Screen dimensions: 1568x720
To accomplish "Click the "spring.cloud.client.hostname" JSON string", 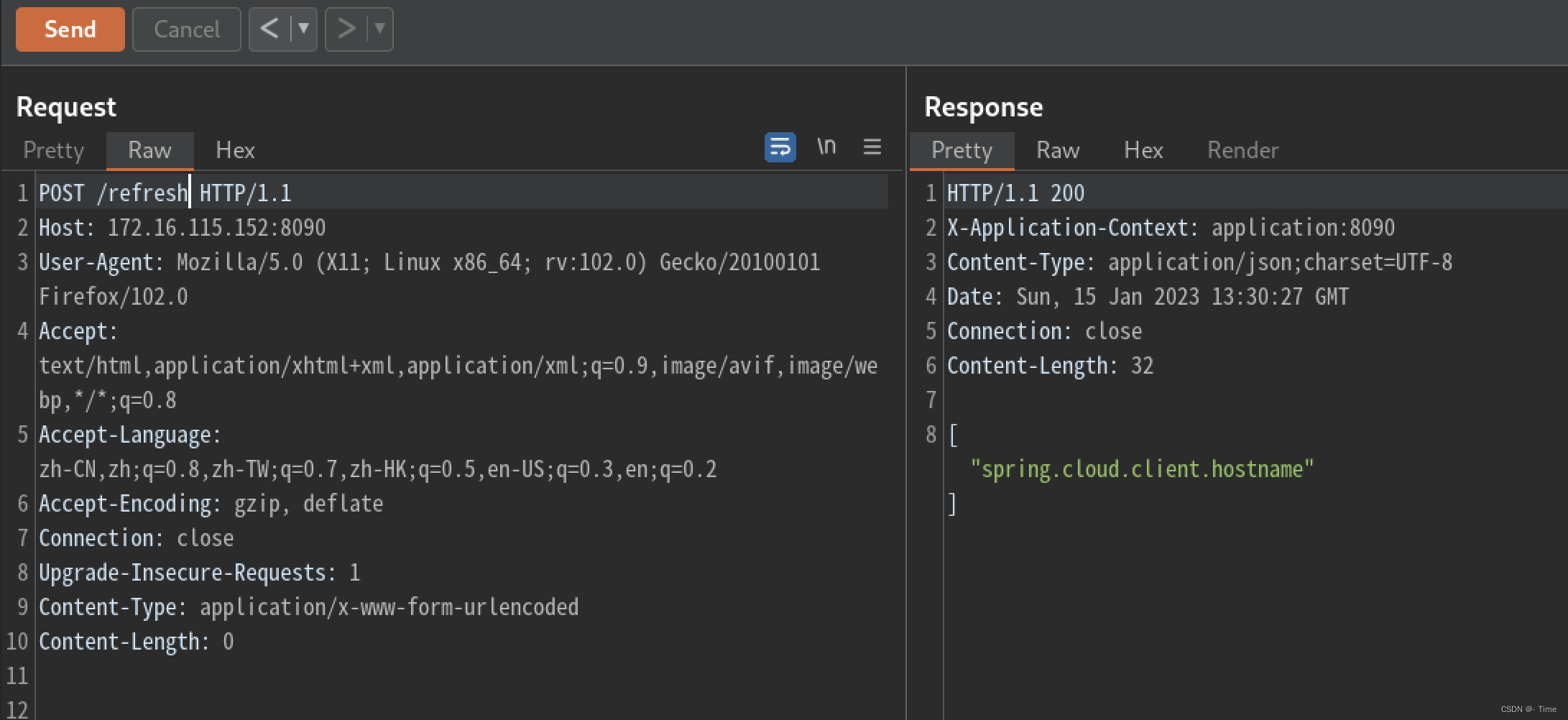I will pos(1142,469).
